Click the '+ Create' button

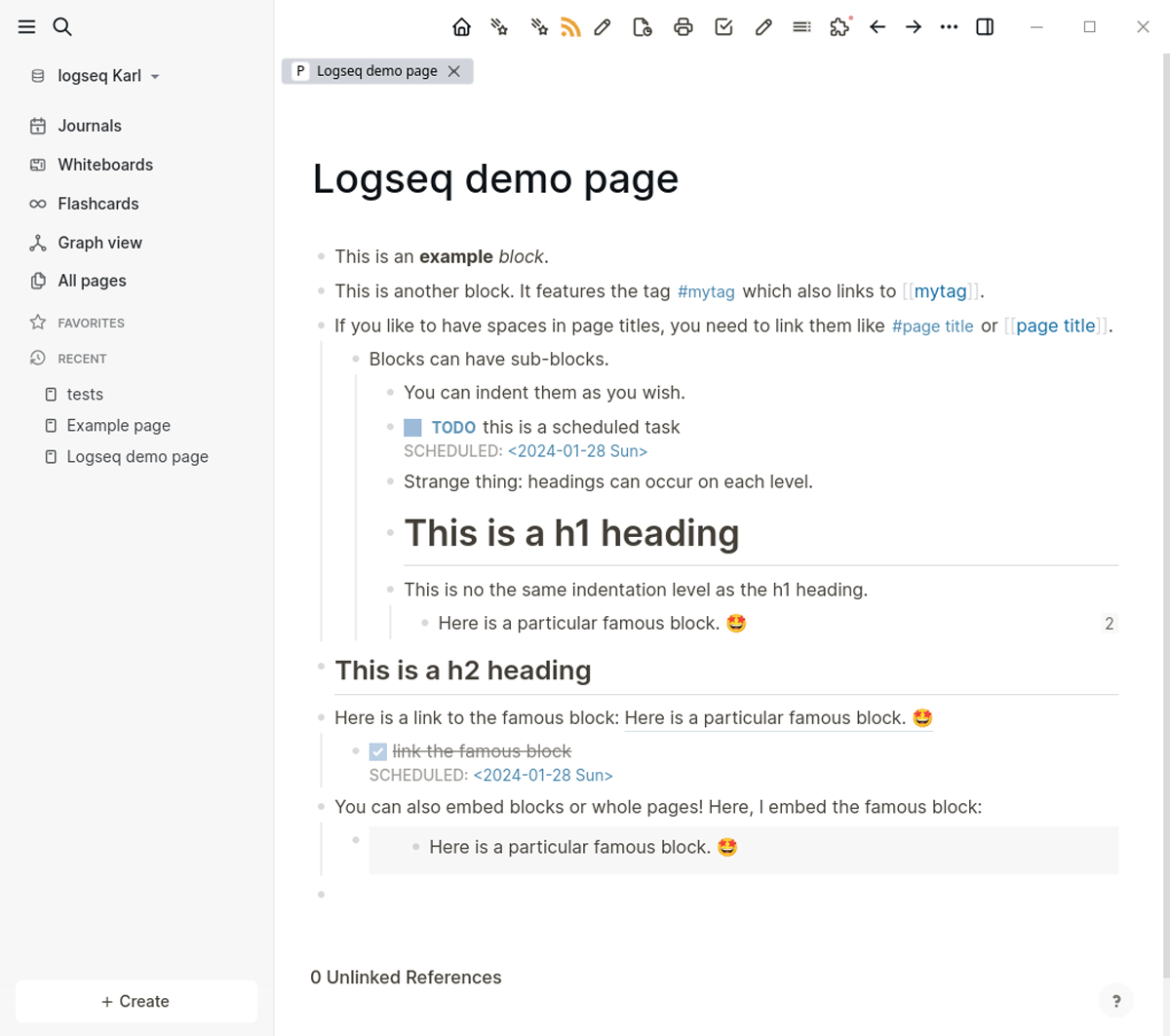pos(136,1001)
